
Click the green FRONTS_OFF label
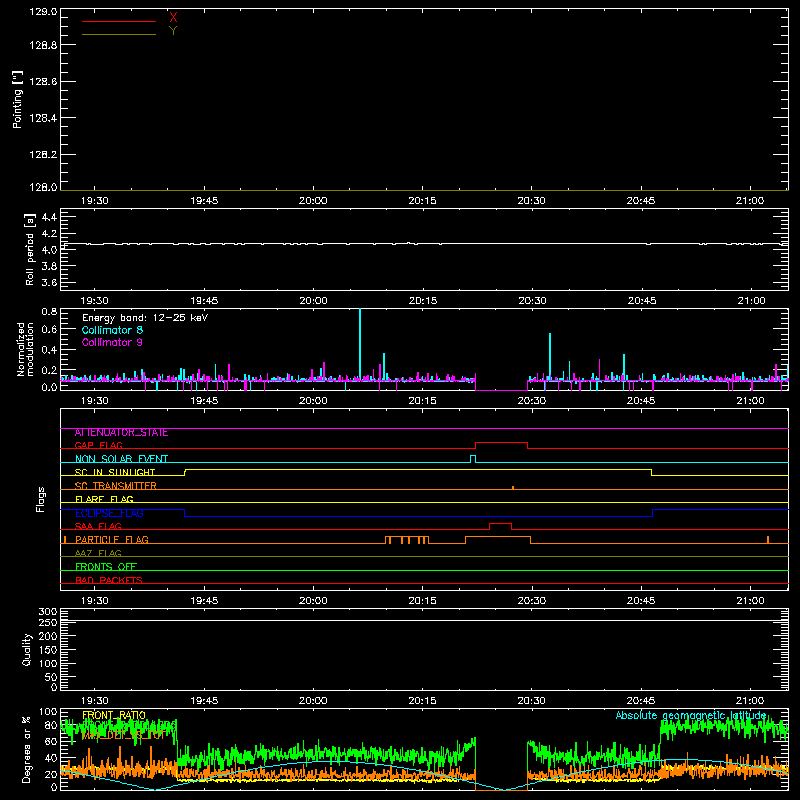[x=106, y=567]
